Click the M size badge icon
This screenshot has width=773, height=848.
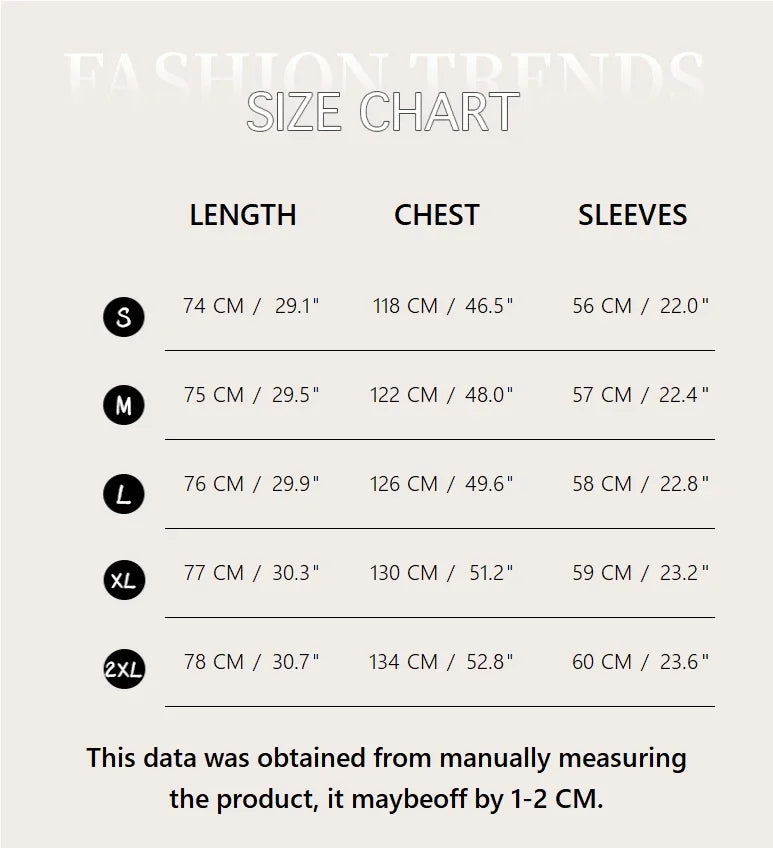click(124, 405)
